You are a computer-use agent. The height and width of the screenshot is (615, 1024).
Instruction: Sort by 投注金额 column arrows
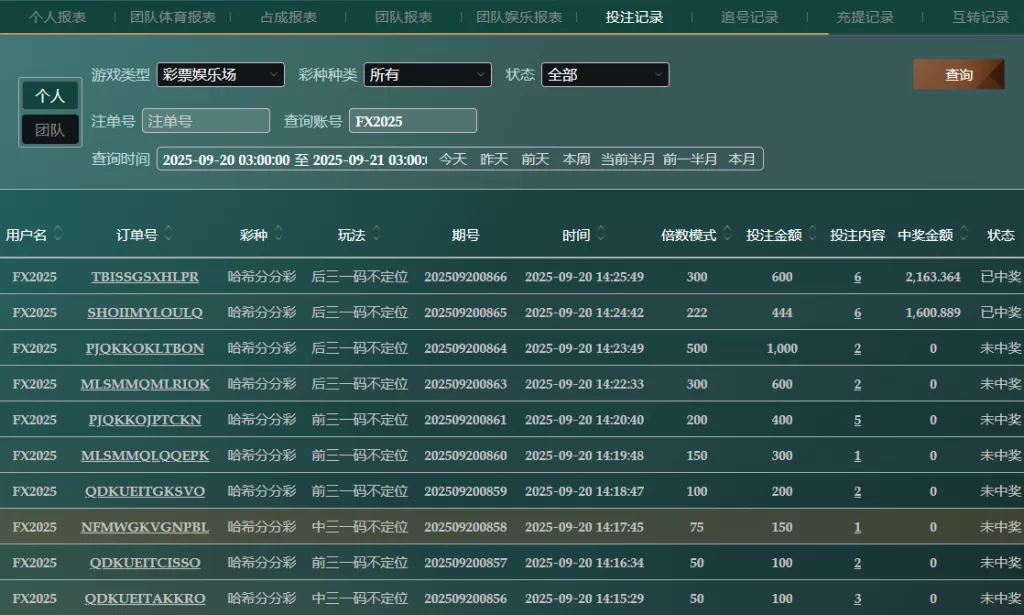coord(812,234)
